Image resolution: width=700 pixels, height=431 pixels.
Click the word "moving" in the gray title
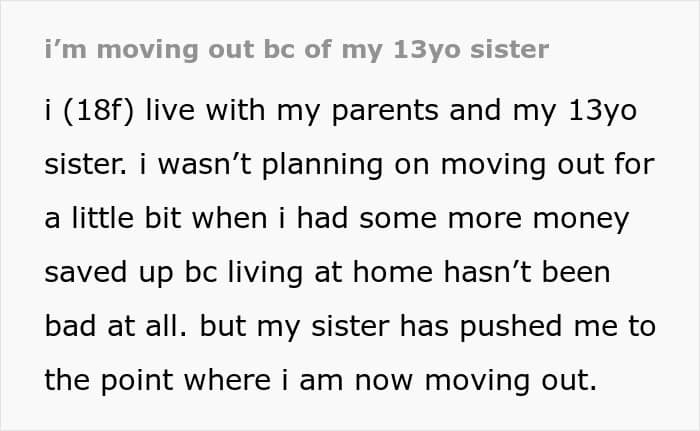pyautogui.click(x=147, y=50)
